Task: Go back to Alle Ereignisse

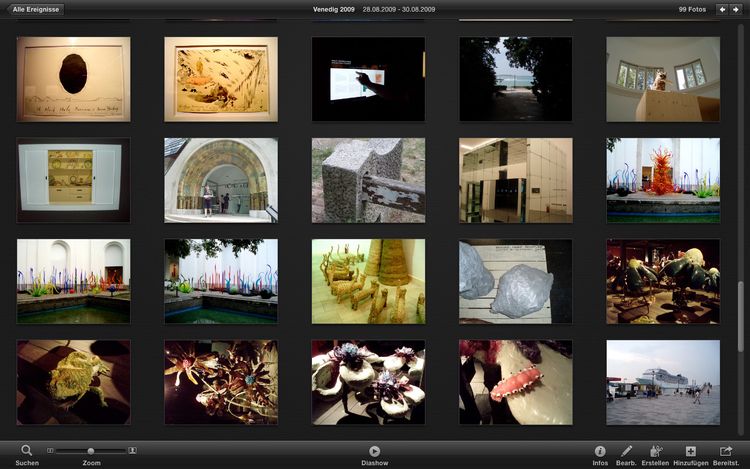Action: 37,9
